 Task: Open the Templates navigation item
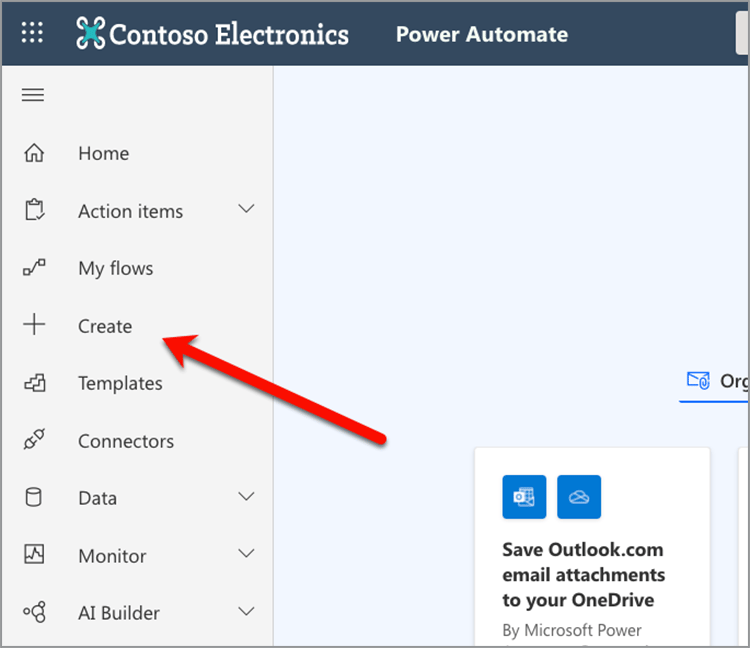(120, 383)
